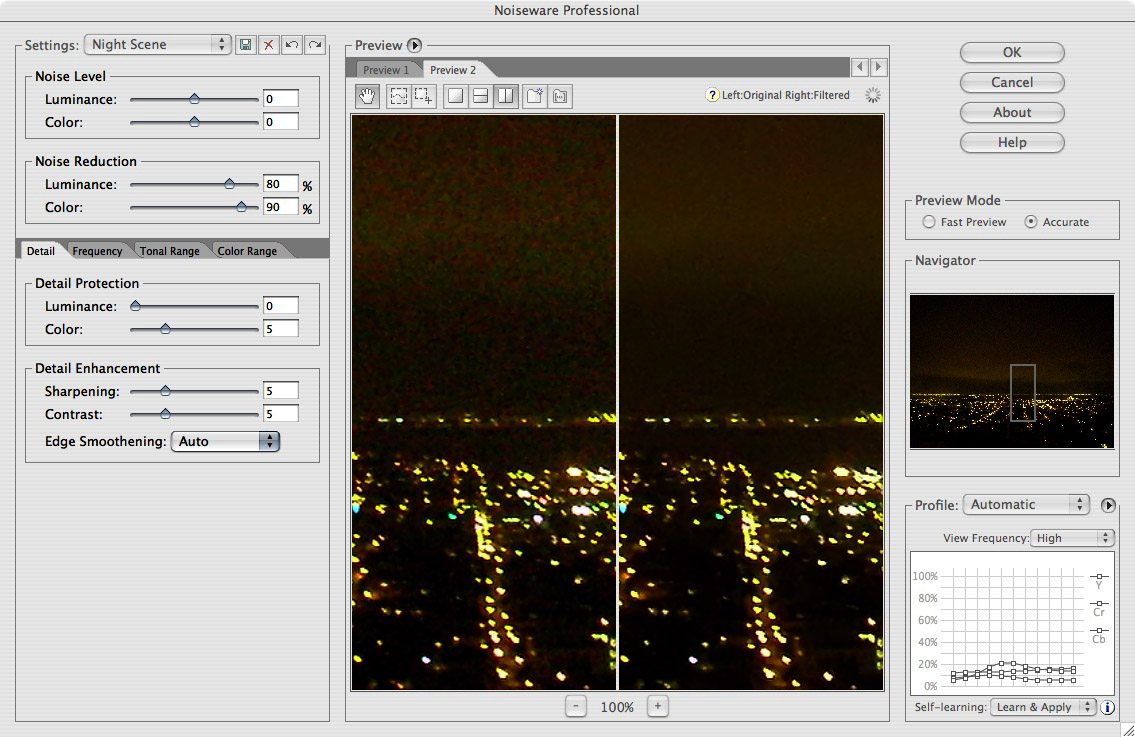This screenshot has width=1135, height=737.
Task: Select the hand pan tool
Action: point(368,96)
